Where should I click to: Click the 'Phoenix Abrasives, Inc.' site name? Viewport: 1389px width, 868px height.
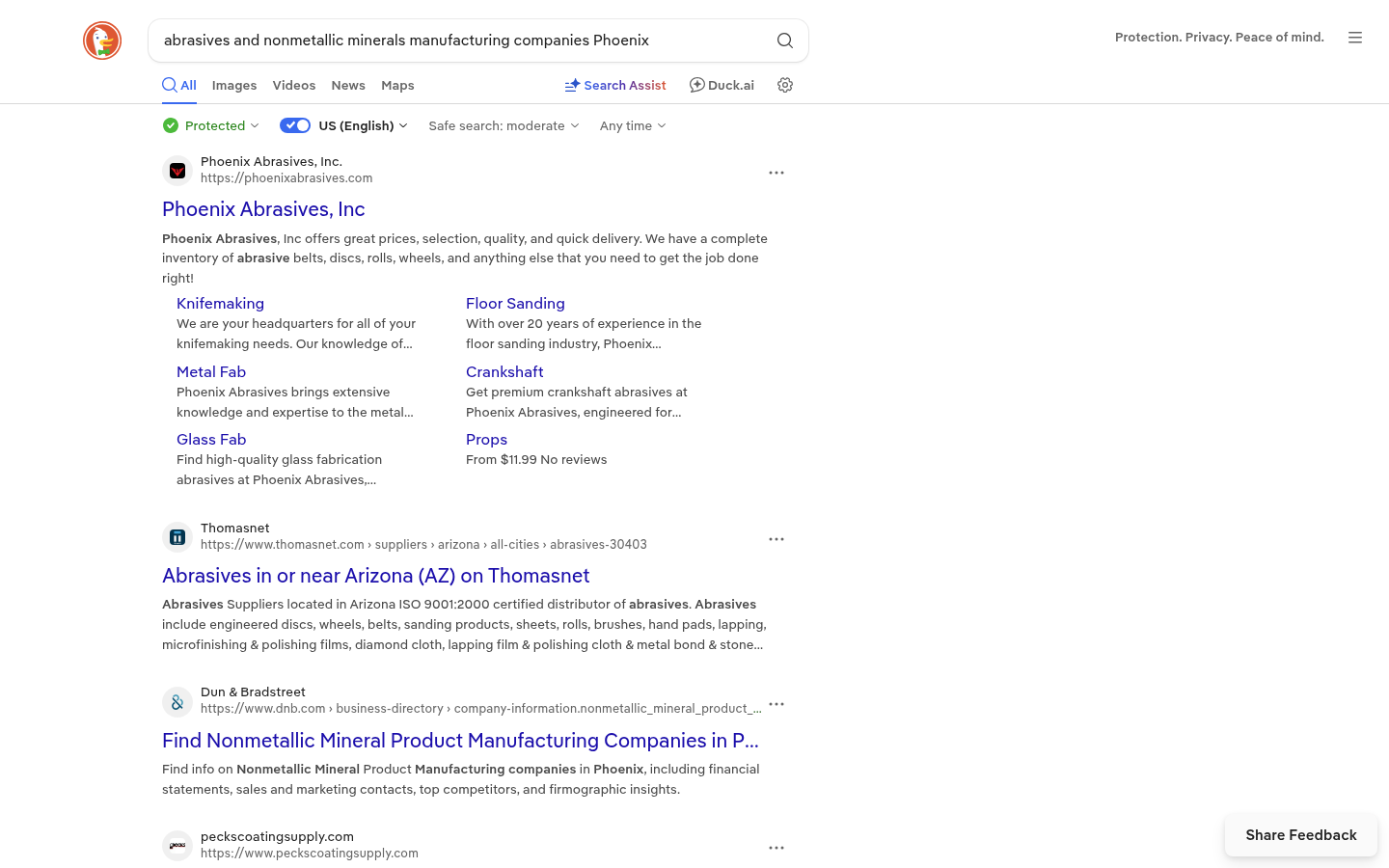tap(271, 162)
